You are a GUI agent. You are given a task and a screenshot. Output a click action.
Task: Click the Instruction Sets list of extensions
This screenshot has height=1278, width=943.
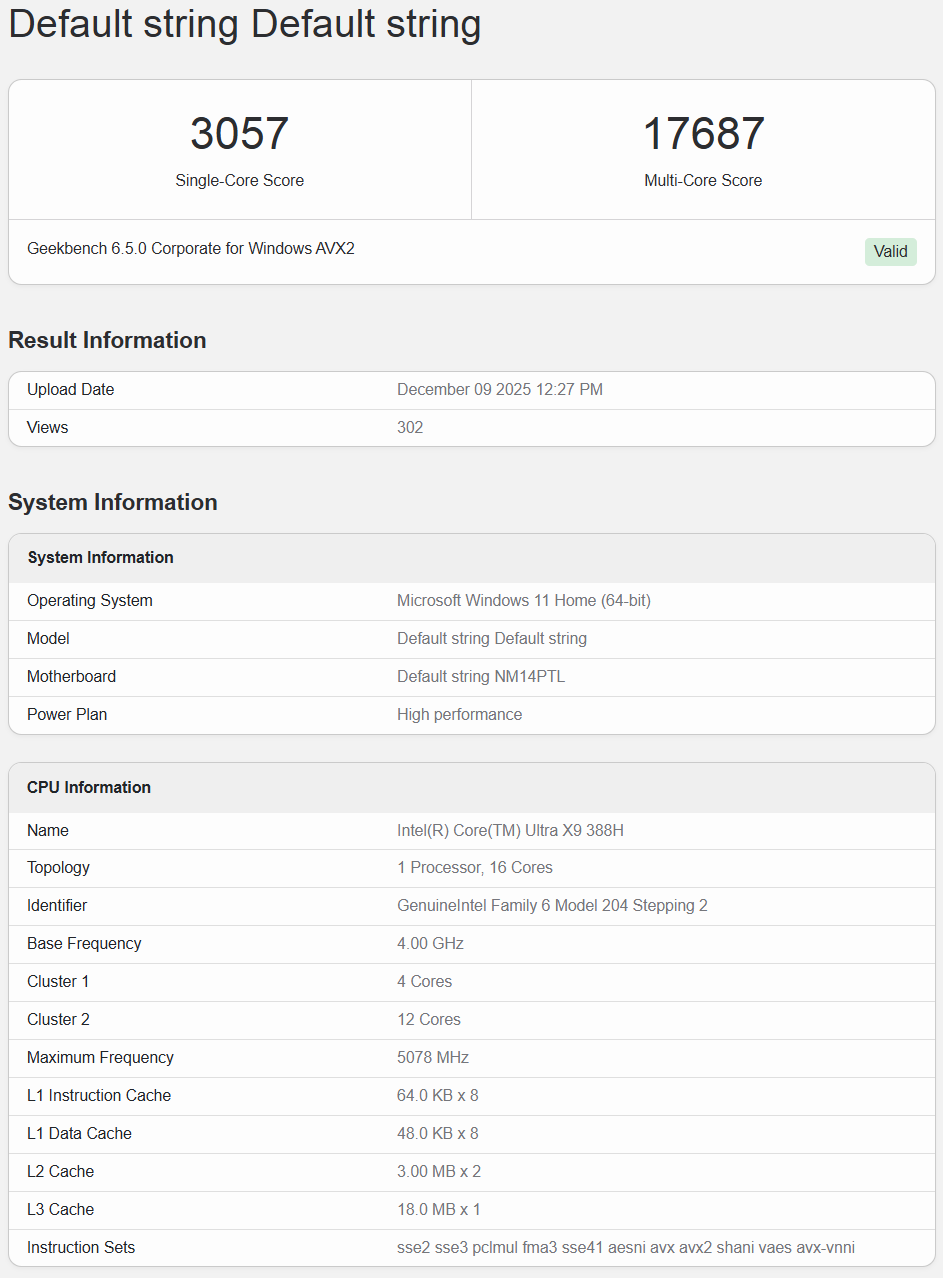[625, 1248]
